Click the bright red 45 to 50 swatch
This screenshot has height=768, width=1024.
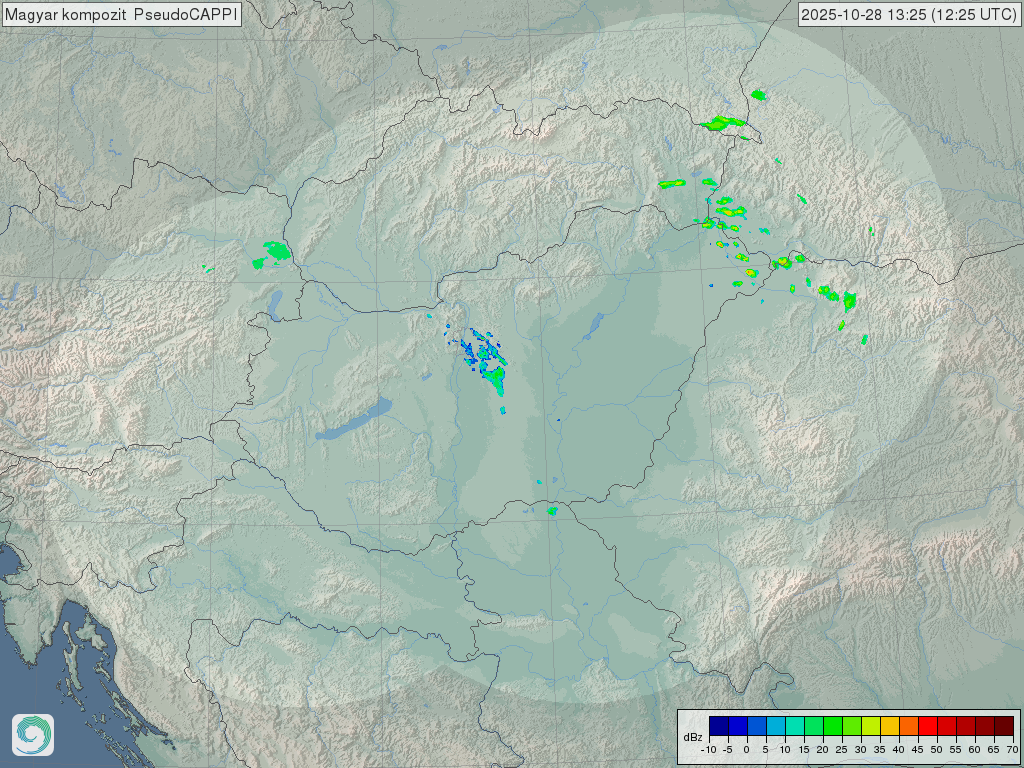(x=927, y=726)
